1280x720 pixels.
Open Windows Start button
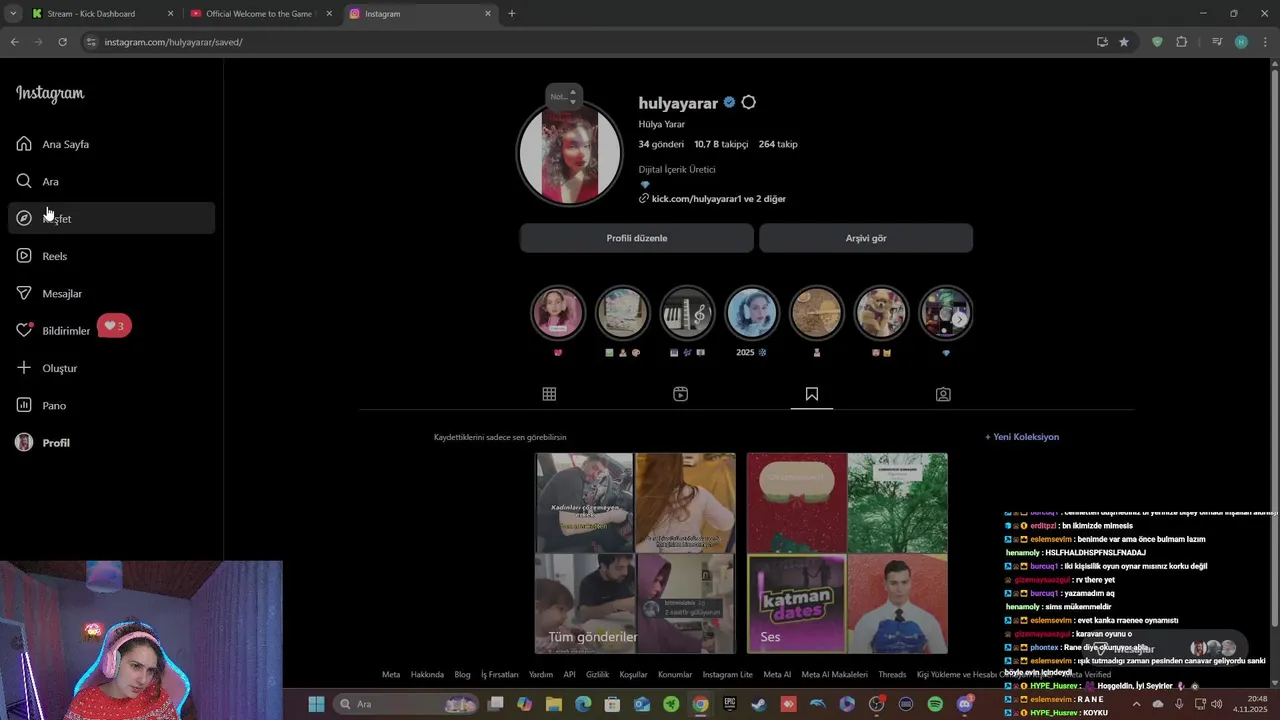tap(316, 704)
